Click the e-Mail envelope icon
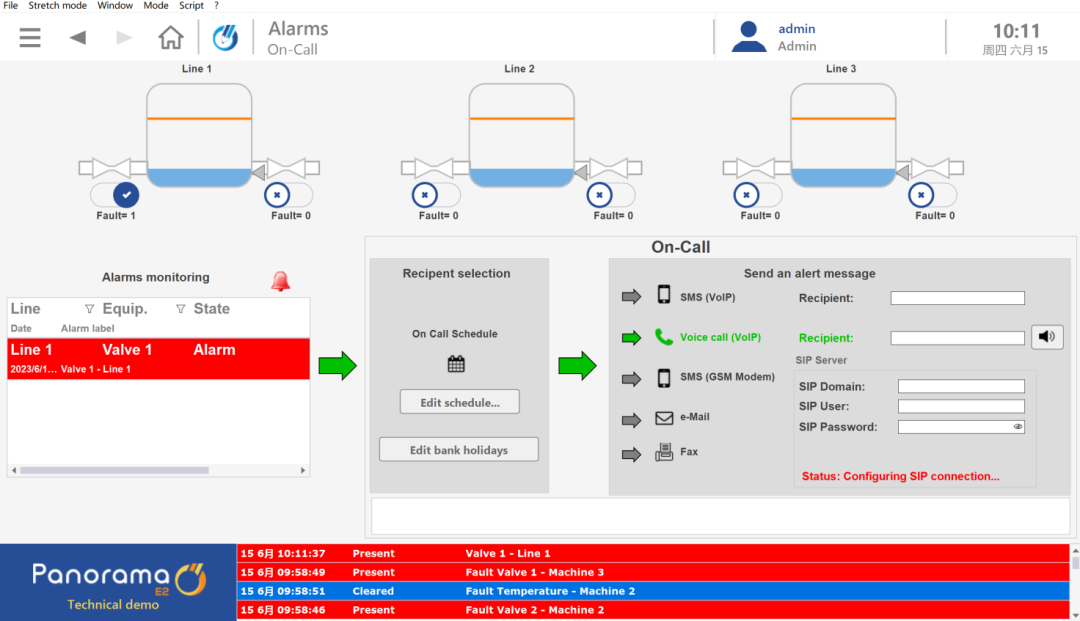 click(x=664, y=418)
